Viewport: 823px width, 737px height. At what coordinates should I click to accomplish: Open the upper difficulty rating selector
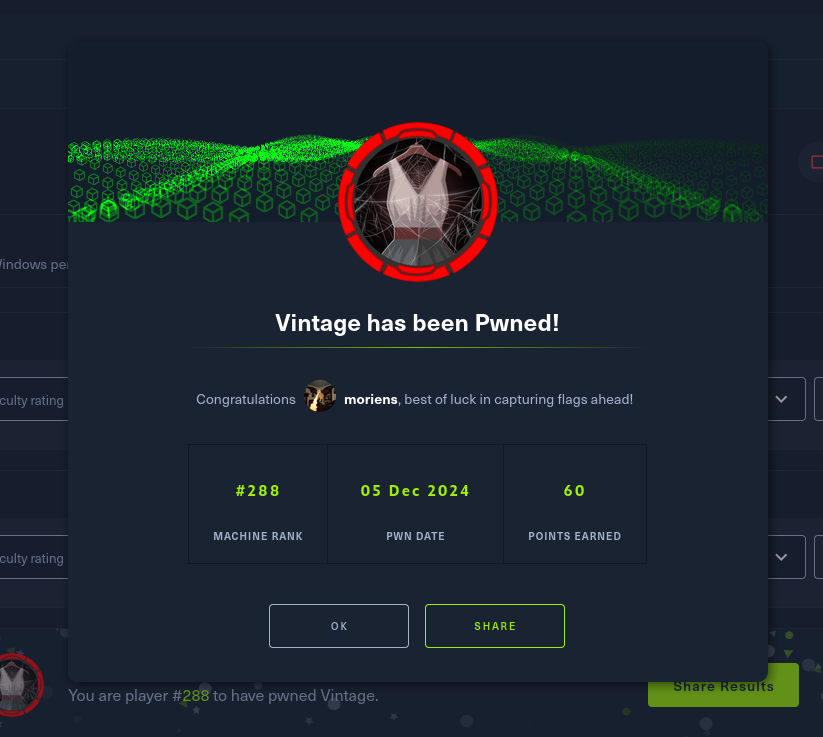34,399
